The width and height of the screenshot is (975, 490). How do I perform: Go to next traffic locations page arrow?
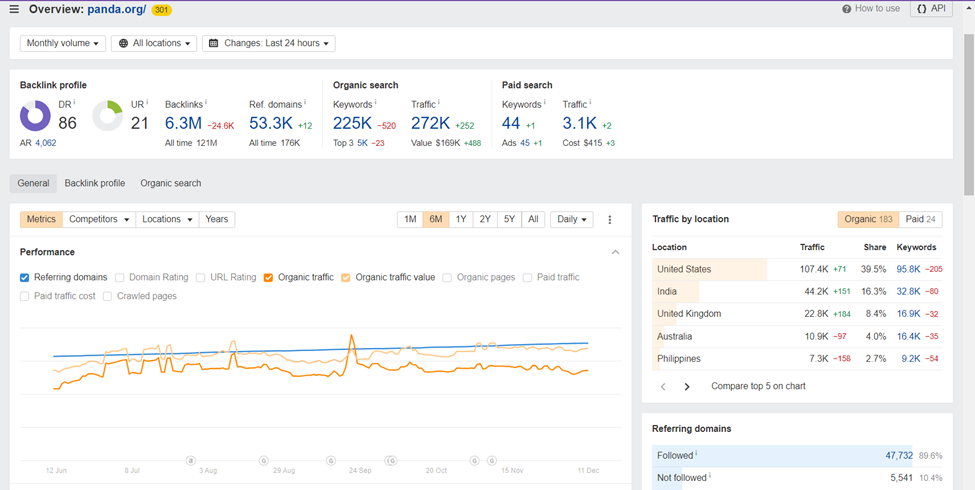click(687, 387)
